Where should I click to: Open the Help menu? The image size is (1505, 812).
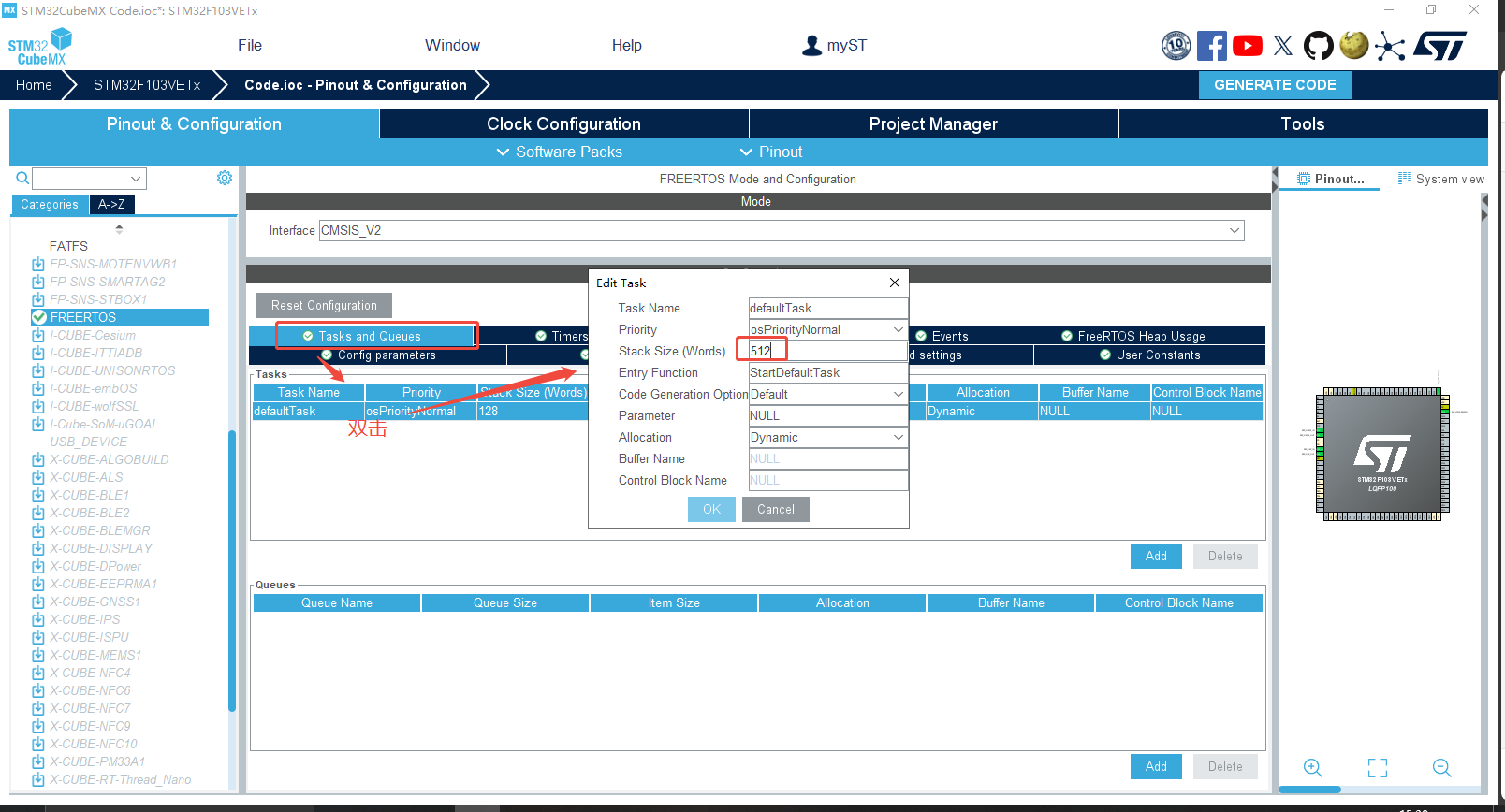[626, 45]
